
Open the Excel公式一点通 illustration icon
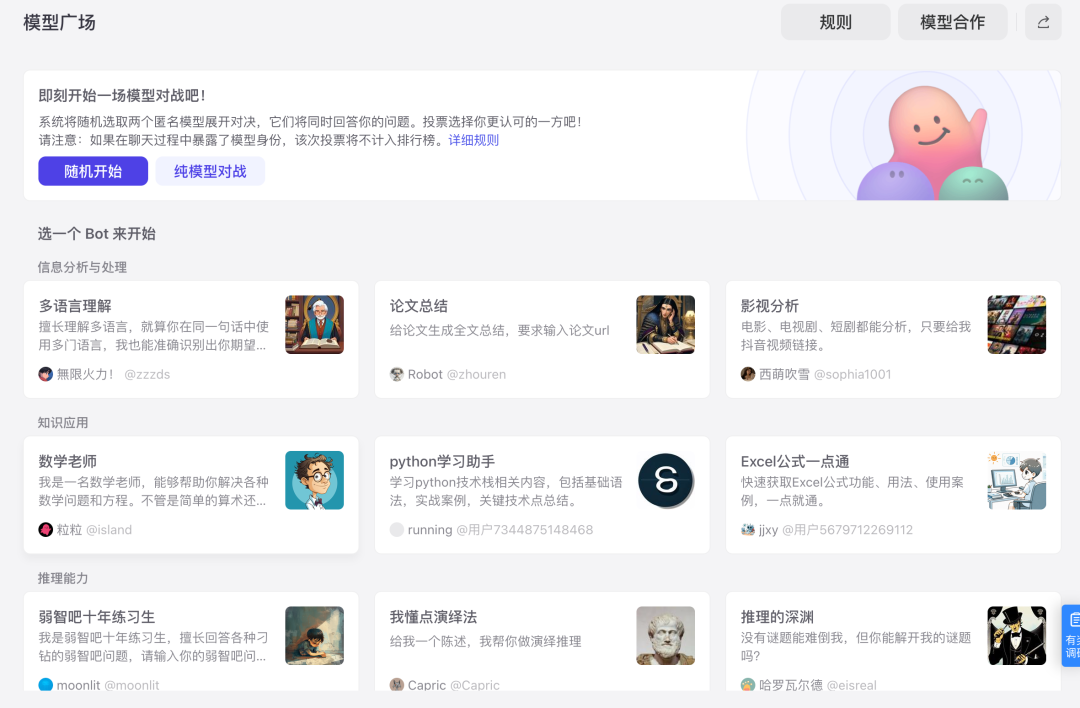1016,480
